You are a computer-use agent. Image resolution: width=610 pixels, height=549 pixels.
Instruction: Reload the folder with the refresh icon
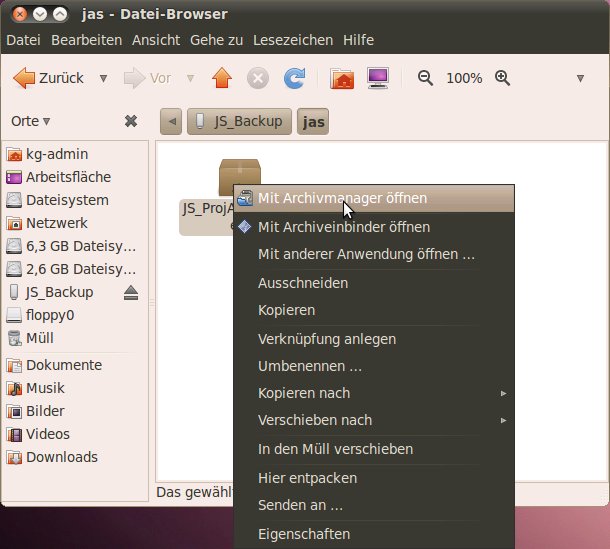[294, 78]
